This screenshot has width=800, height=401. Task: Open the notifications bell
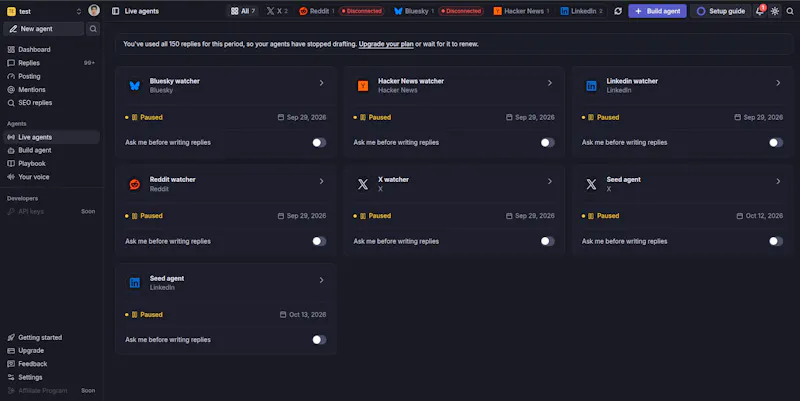click(760, 11)
